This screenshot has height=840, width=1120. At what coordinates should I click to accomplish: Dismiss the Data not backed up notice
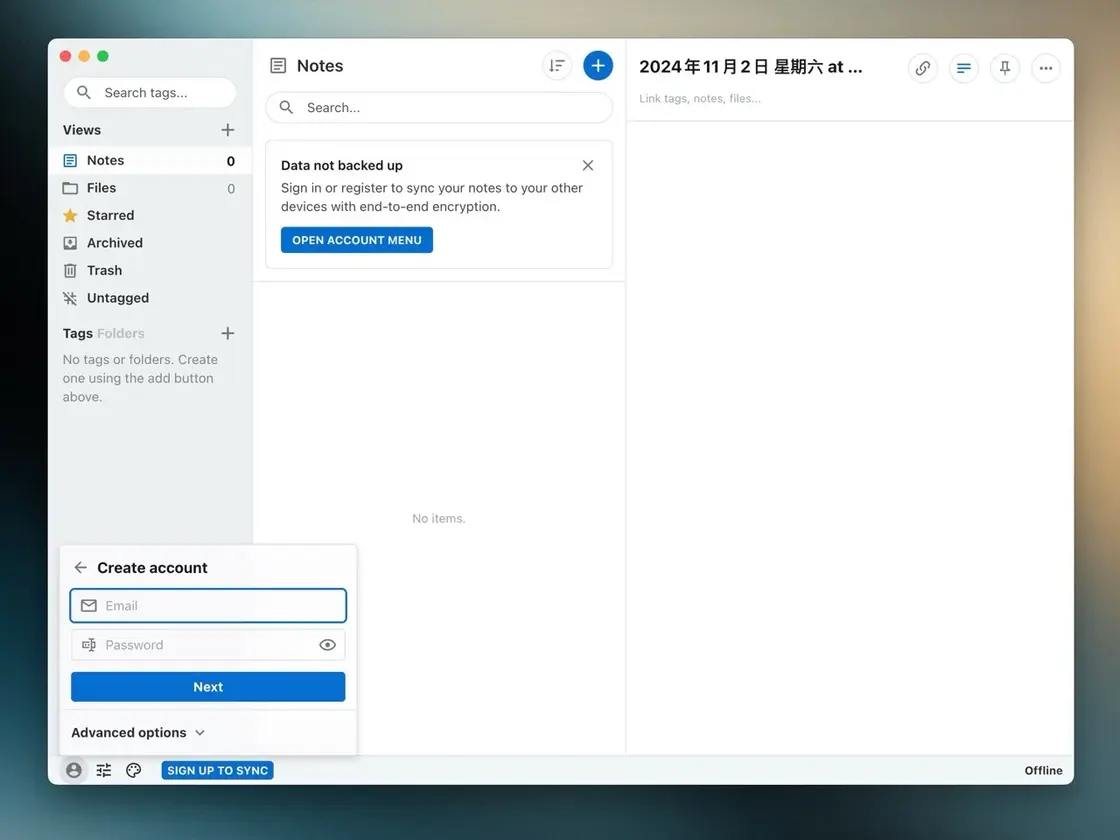click(588, 165)
